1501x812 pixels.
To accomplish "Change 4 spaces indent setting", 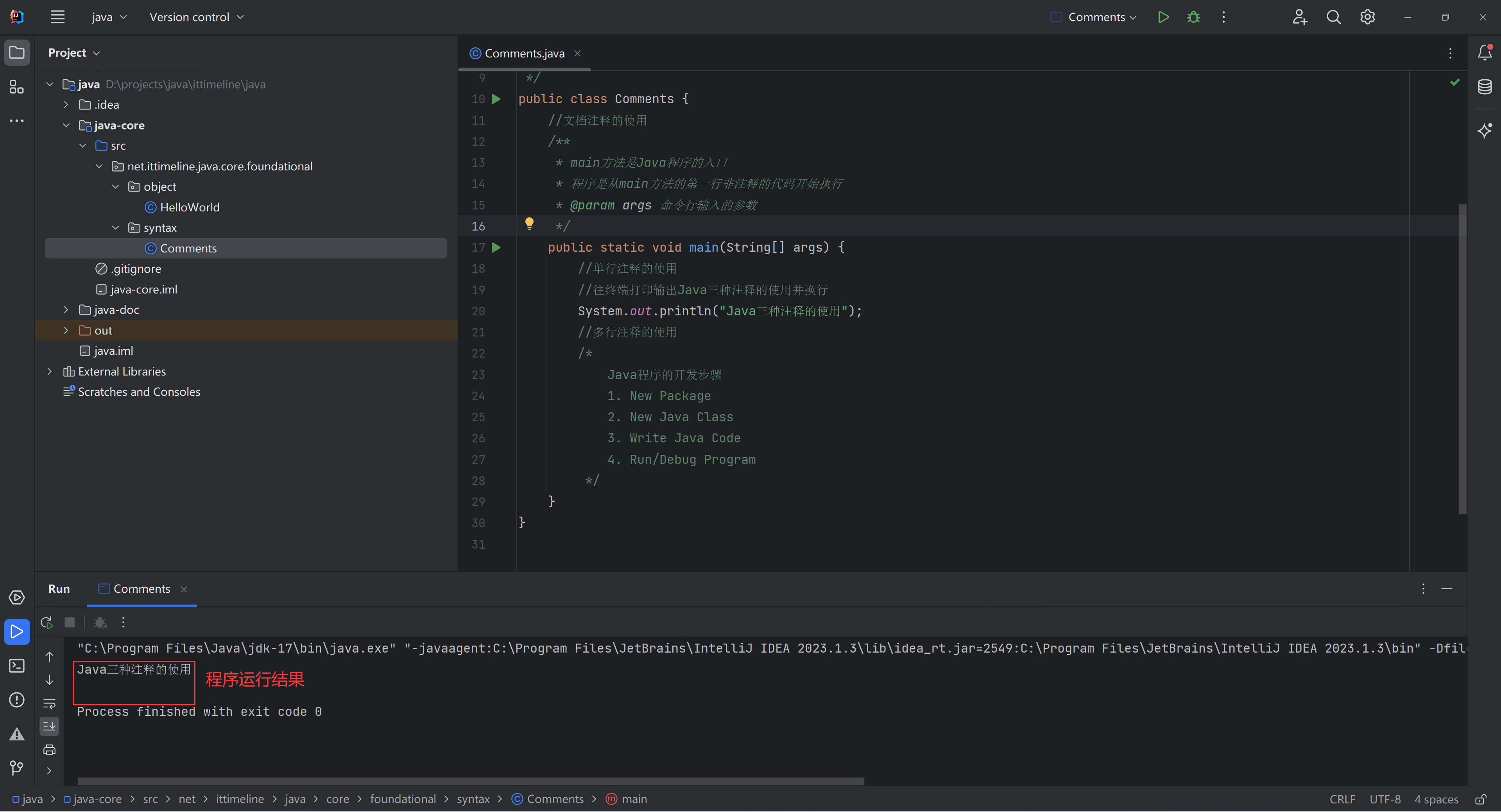I will point(1437,799).
